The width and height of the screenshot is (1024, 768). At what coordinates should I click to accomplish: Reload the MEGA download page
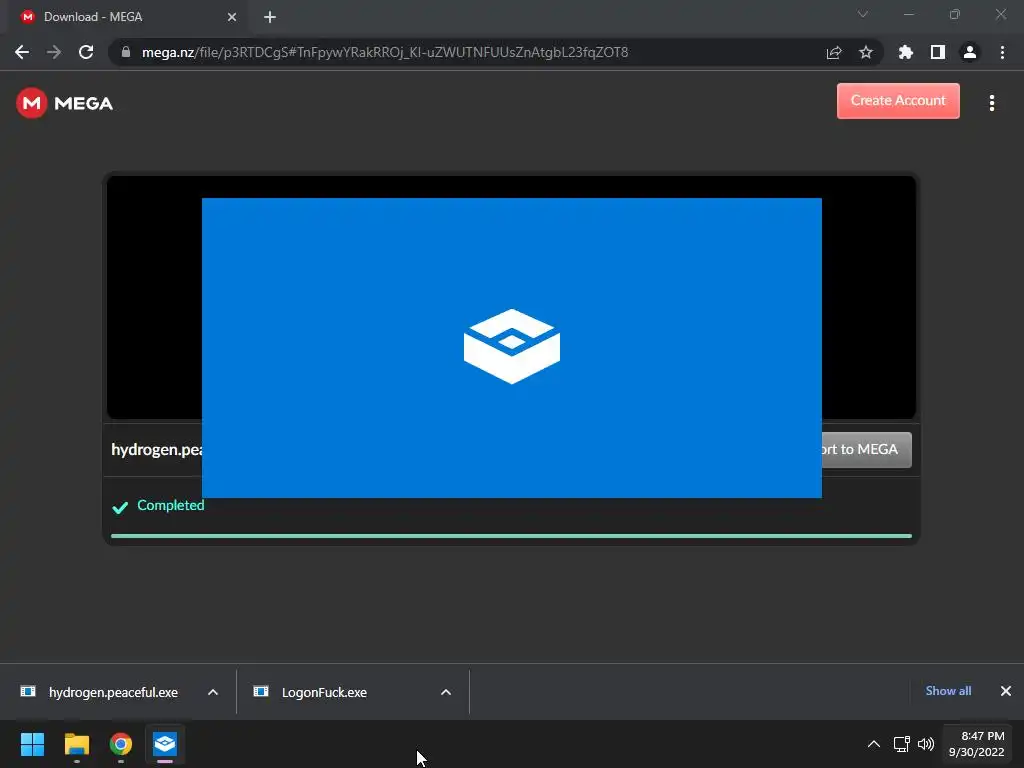tap(86, 52)
